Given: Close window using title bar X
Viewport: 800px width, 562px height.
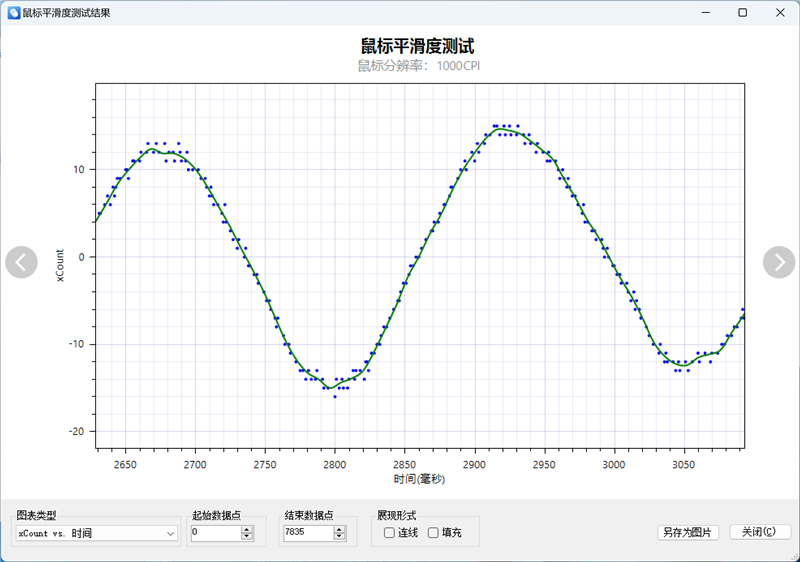Looking at the screenshot, I should [x=779, y=13].
